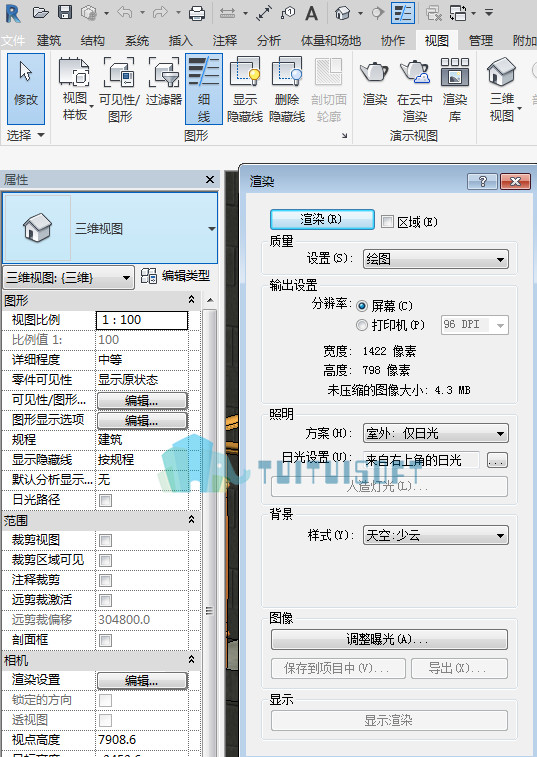The image size is (537, 757).
Task: Click 编辑 button for 可见性/图形 row
Action: pyautogui.click(x=142, y=401)
